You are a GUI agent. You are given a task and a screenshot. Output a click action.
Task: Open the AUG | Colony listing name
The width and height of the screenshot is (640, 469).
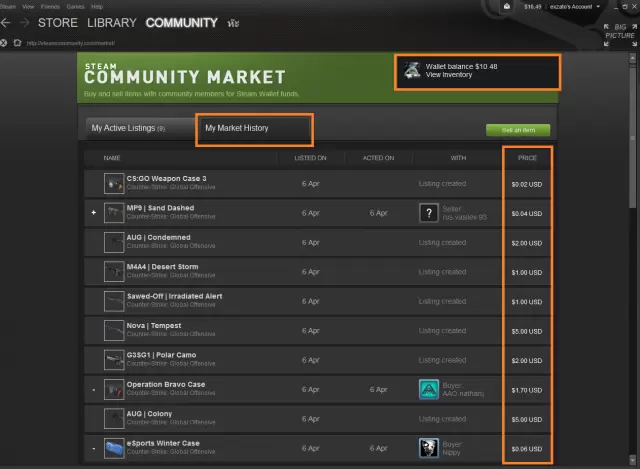(149, 413)
